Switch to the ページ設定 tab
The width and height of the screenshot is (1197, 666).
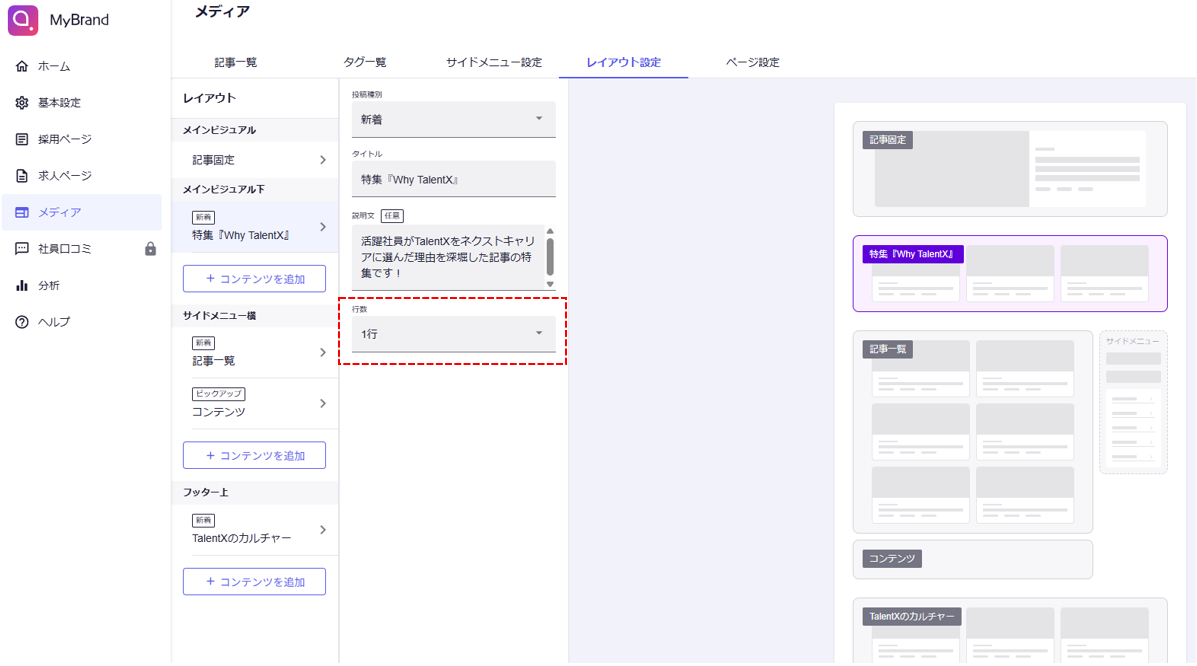[x=752, y=62]
